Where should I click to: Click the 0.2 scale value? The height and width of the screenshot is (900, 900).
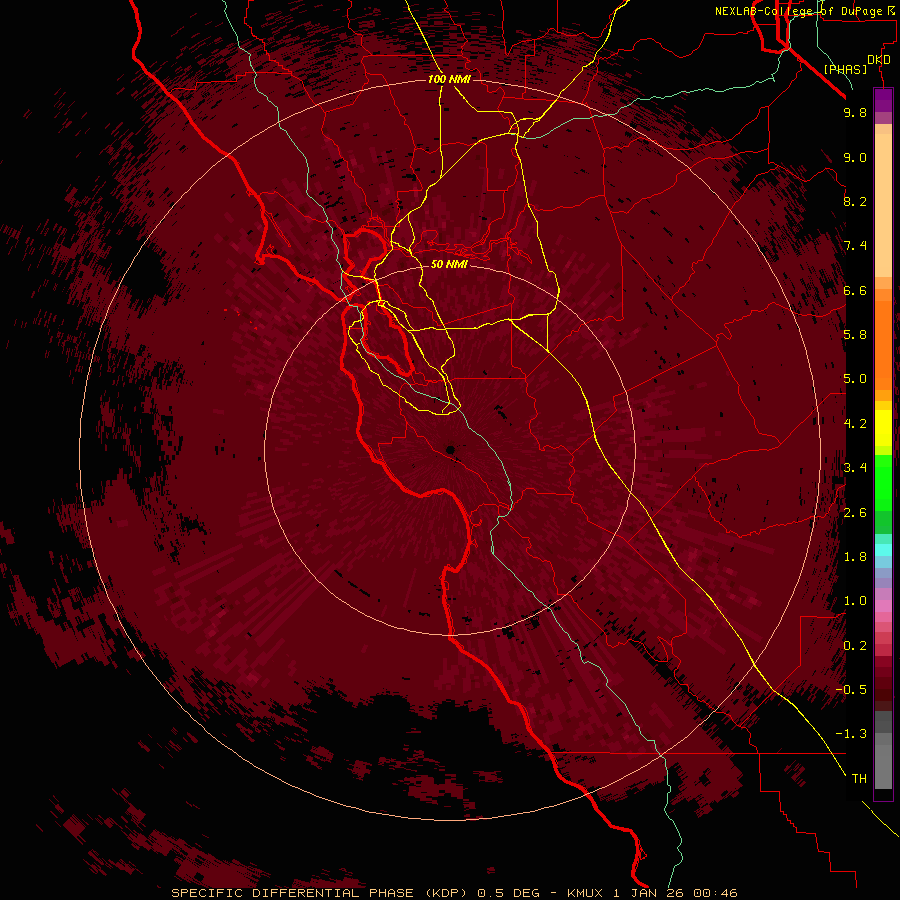(x=855, y=646)
